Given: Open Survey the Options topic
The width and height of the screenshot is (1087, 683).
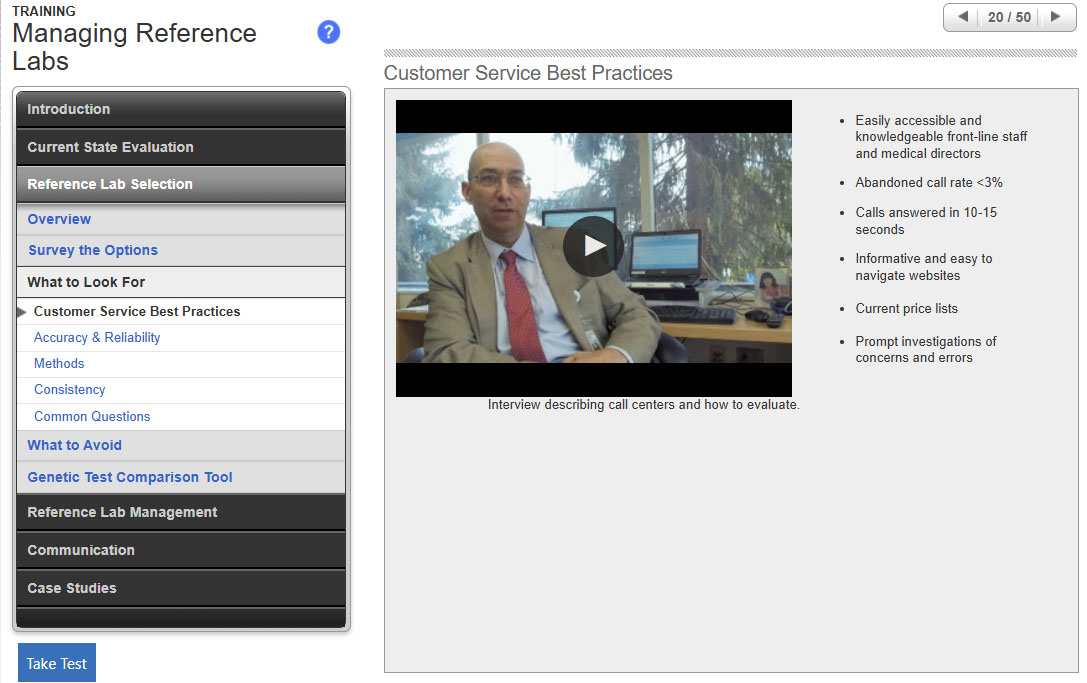Looking at the screenshot, I should pos(93,250).
